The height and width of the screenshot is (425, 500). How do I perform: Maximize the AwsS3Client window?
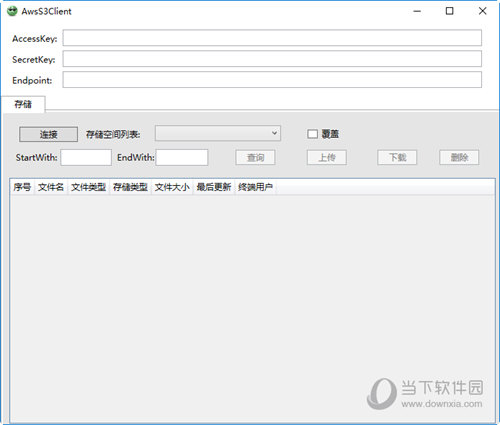(449, 11)
